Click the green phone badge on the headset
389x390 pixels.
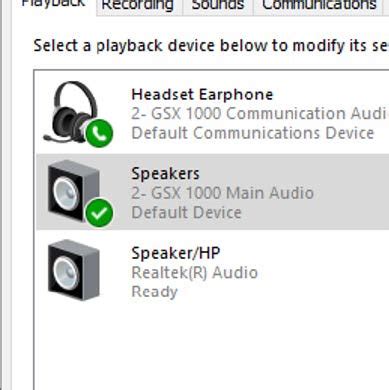[x=99, y=133]
